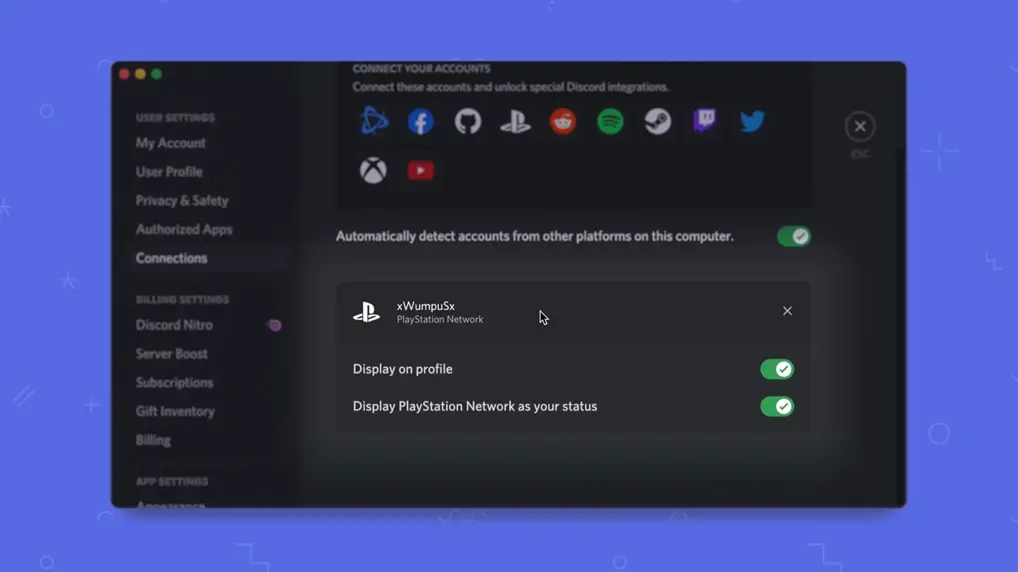
Task: Remove the xWumpuSx PlayStation connection
Action: click(788, 311)
